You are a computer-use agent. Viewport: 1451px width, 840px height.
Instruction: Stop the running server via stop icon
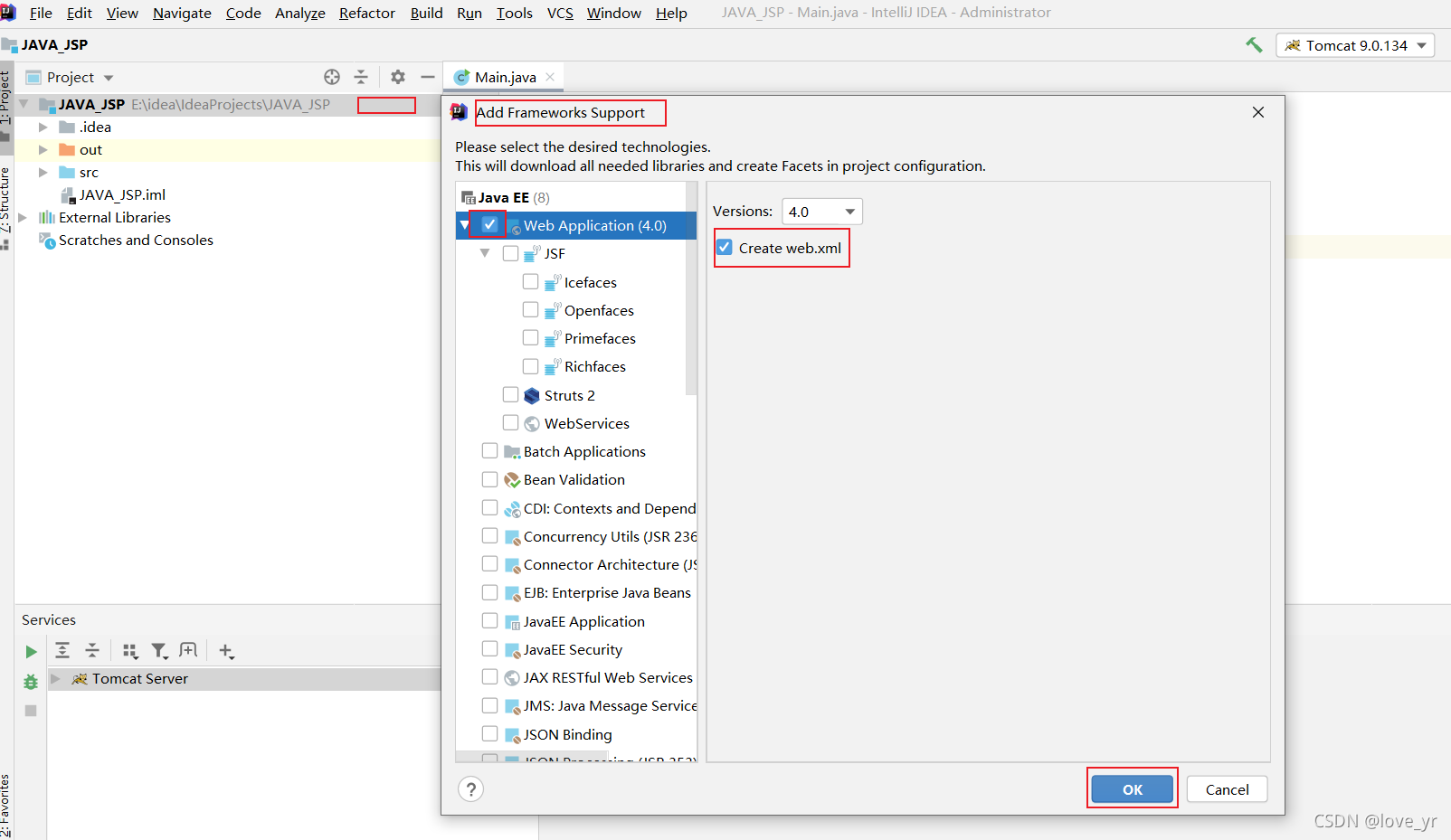pyautogui.click(x=30, y=711)
